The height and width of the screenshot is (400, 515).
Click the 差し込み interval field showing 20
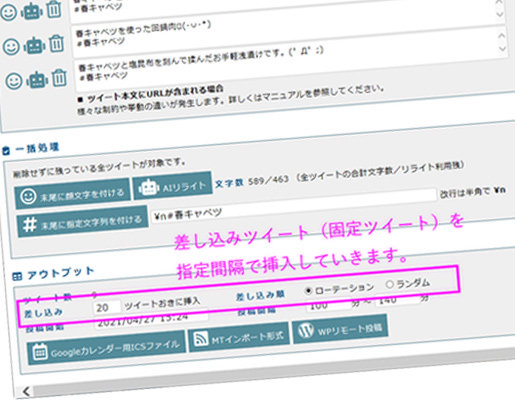[x=107, y=307]
